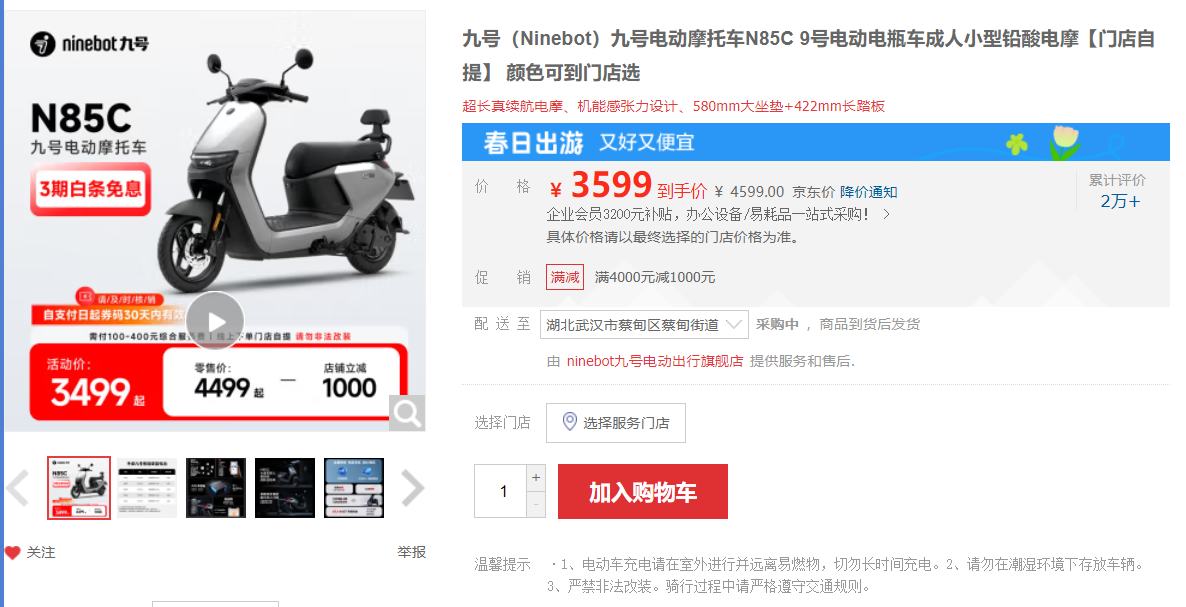Click the location pin in store selector
Screen dimensions: 1186x607
point(570,422)
